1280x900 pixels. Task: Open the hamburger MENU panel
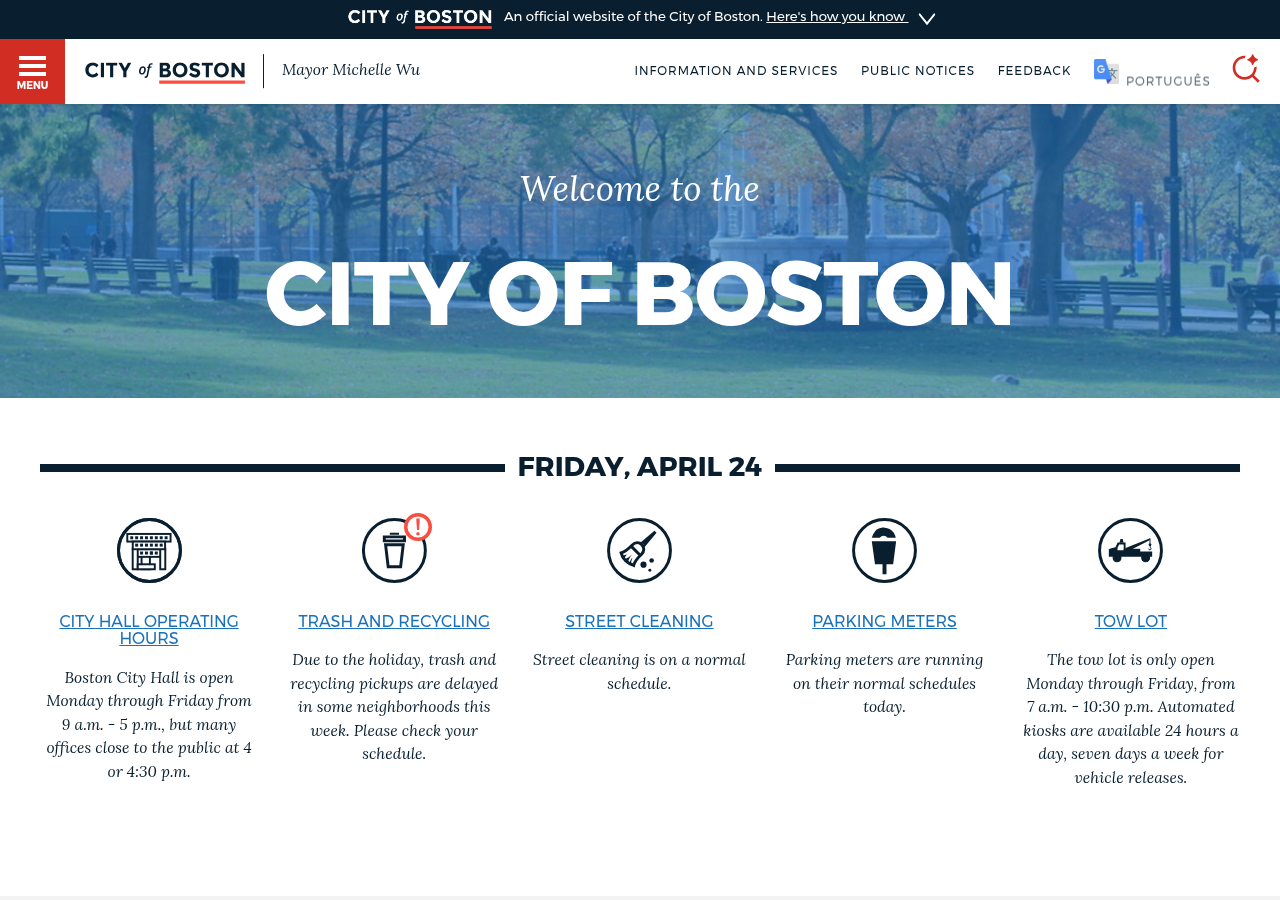(x=31, y=70)
